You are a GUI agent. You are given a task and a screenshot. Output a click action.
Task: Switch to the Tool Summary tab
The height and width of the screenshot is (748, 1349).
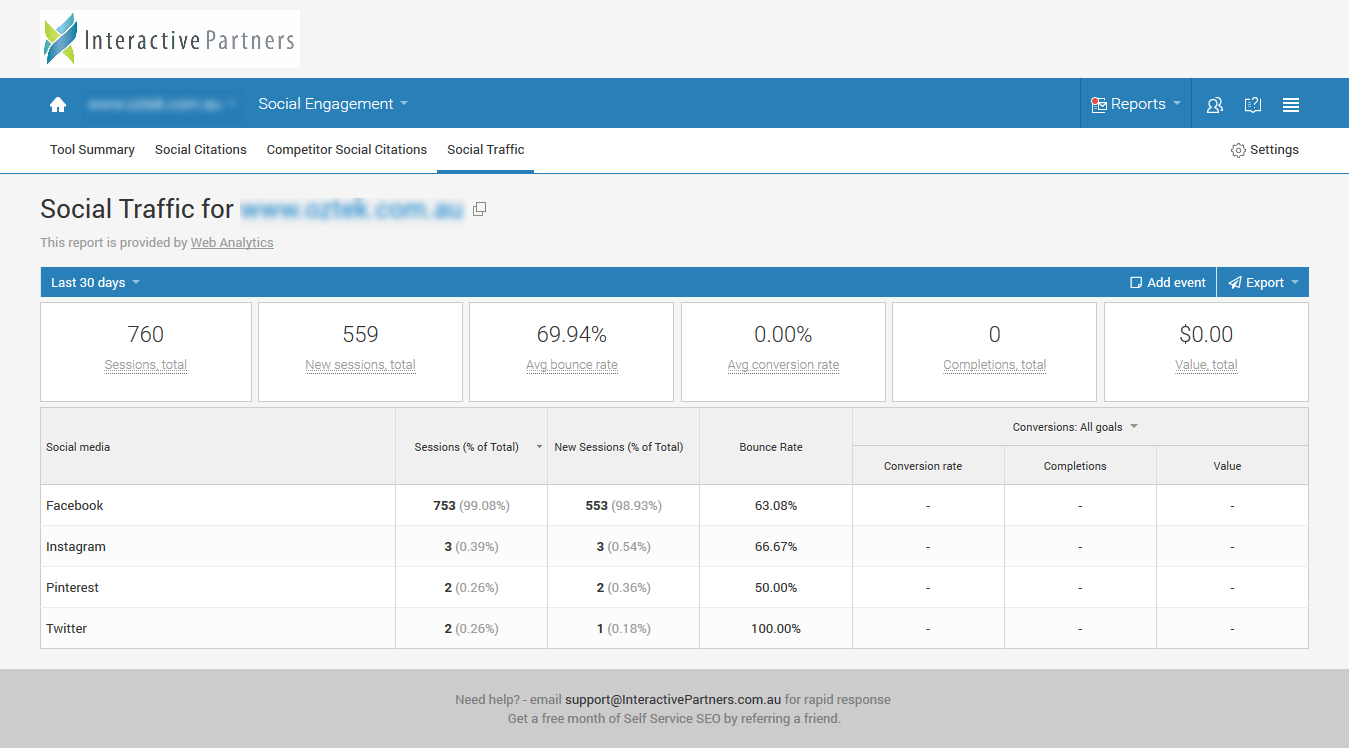click(x=92, y=150)
